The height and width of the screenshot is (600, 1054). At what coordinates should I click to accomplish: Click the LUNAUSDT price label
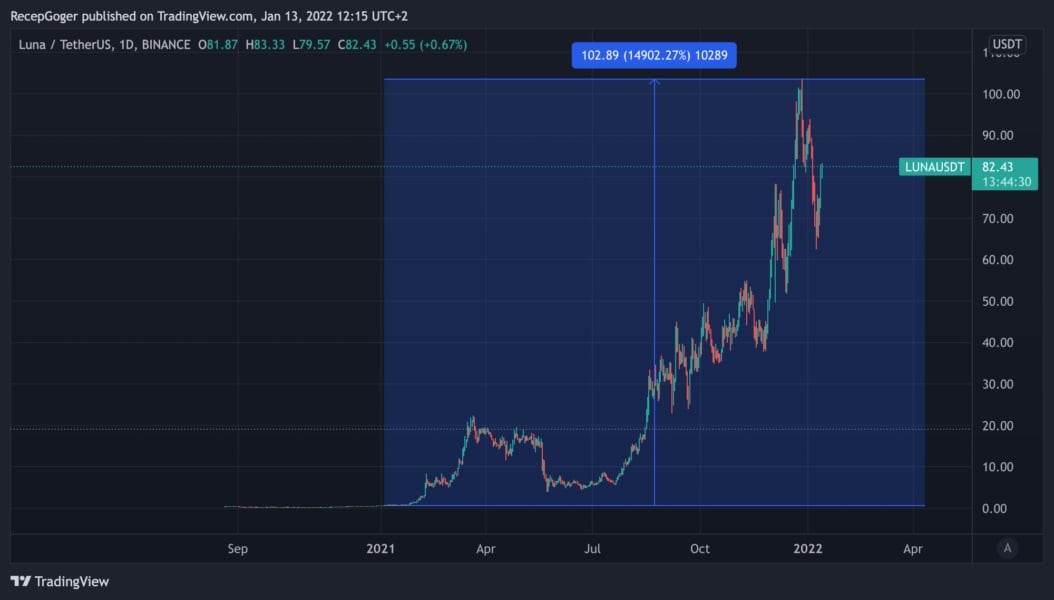click(x=934, y=167)
